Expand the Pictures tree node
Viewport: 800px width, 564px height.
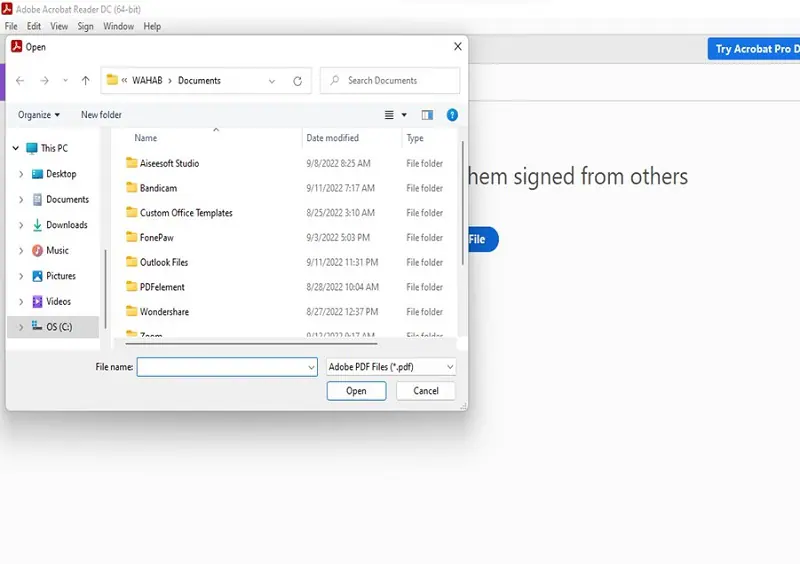tap(21, 276)
